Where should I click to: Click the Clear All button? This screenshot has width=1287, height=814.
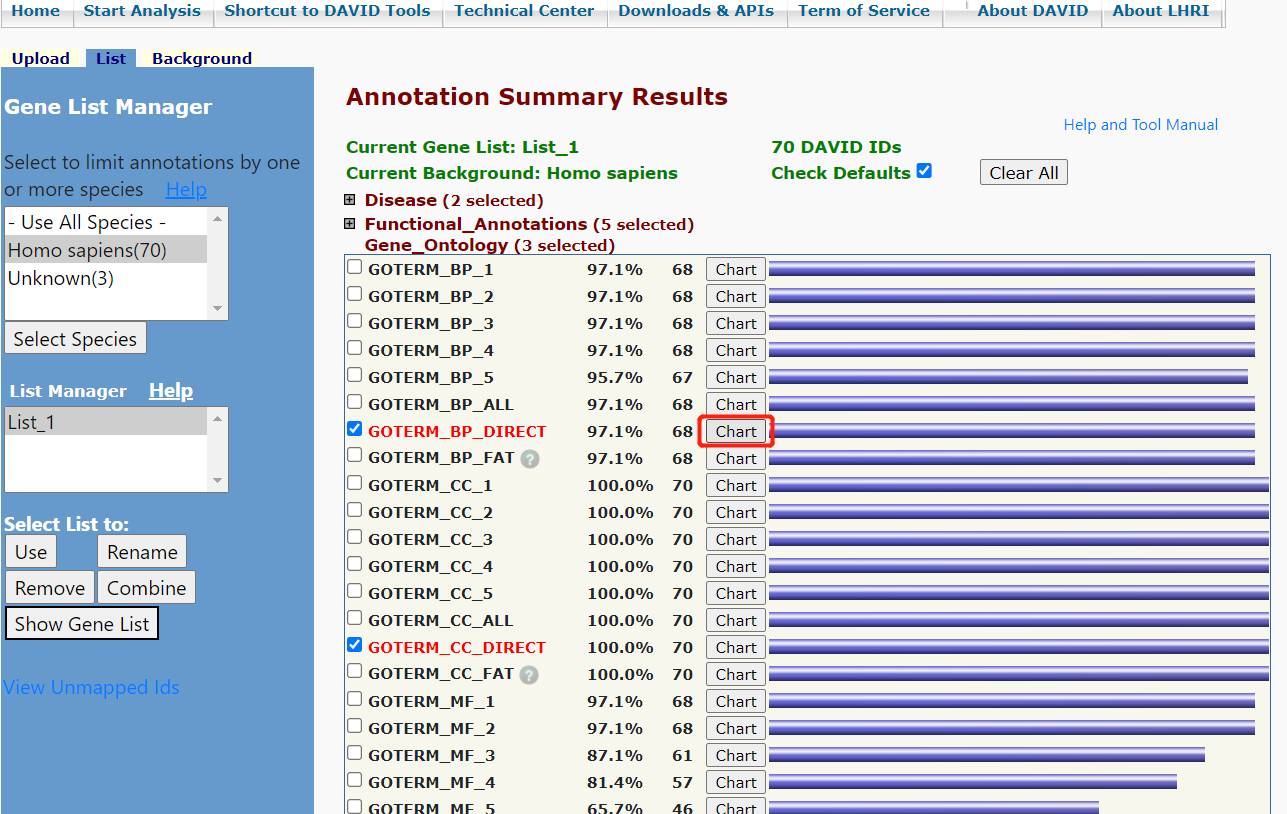(1024, 173)
